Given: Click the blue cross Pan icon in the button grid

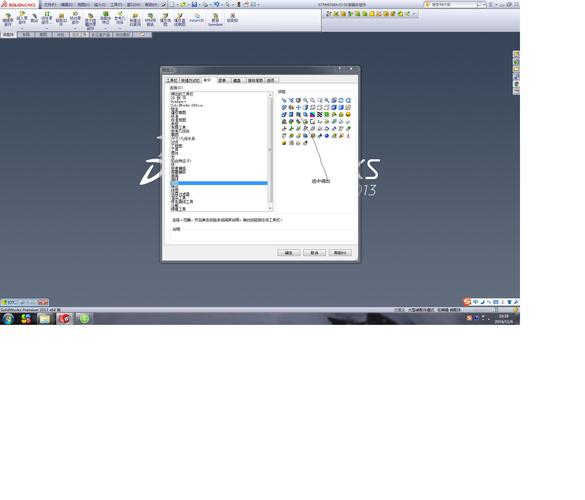Looking at the screenshot, I should click(x=298, y=107).
